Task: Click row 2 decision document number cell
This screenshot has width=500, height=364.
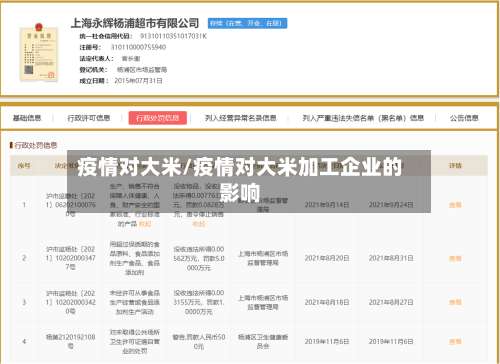Action: pyautogui.click(x=71, y=258)
